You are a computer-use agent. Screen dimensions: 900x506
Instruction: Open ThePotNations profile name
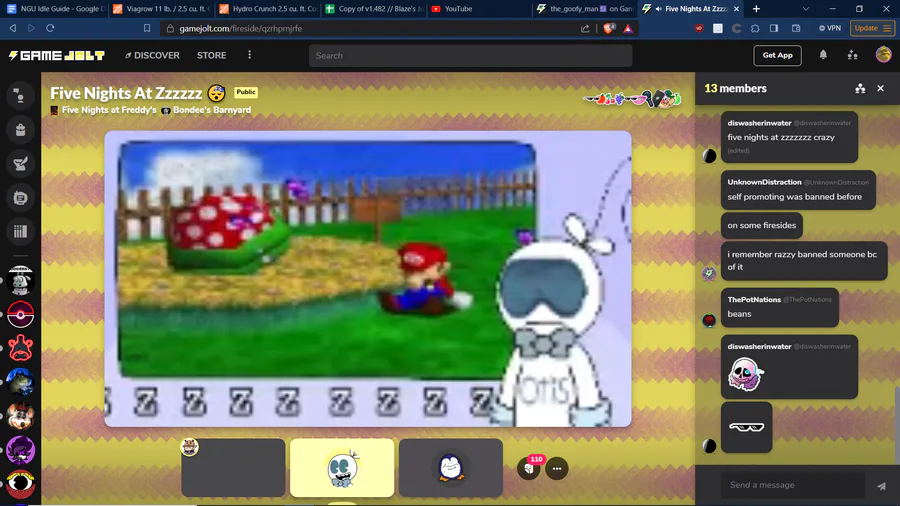coord(754,299)
